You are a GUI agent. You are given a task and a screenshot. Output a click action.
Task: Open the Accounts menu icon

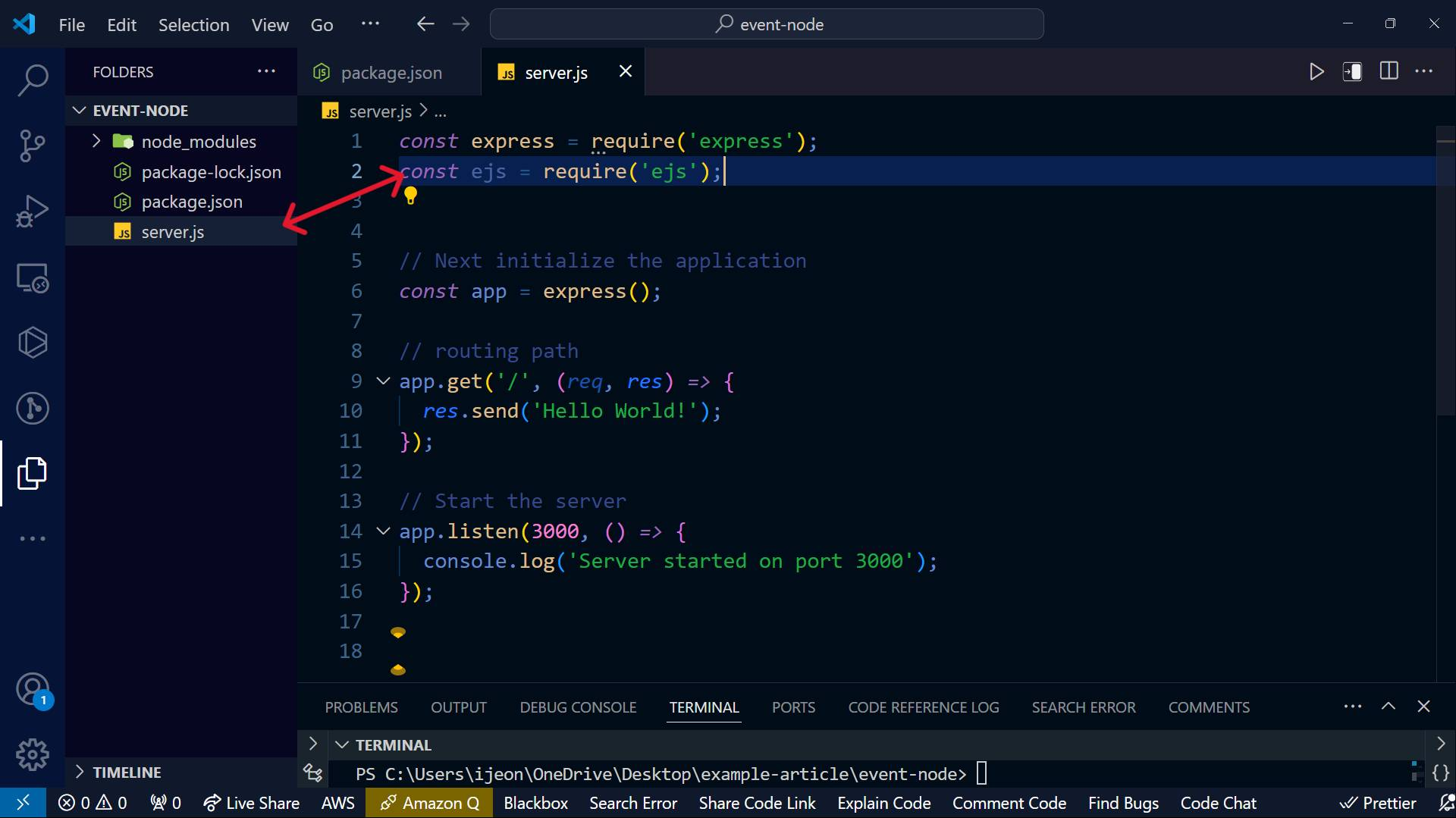click(33, 689)
